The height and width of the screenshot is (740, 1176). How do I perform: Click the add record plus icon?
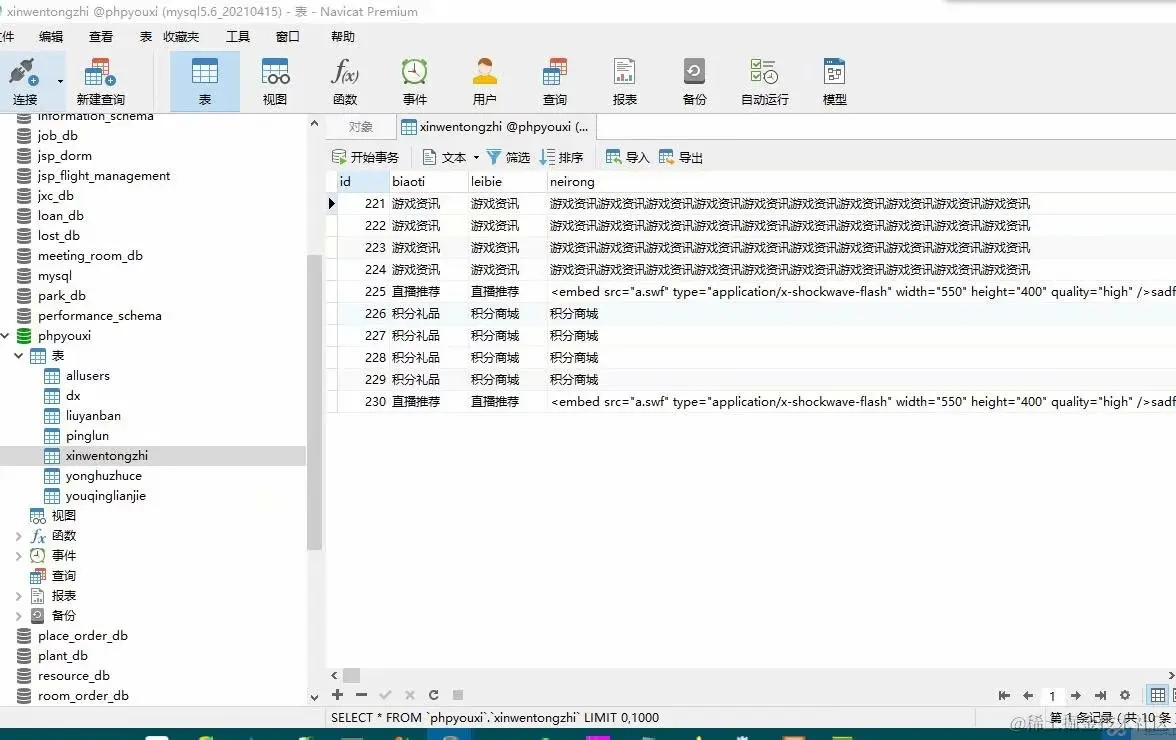click(338, 695)
